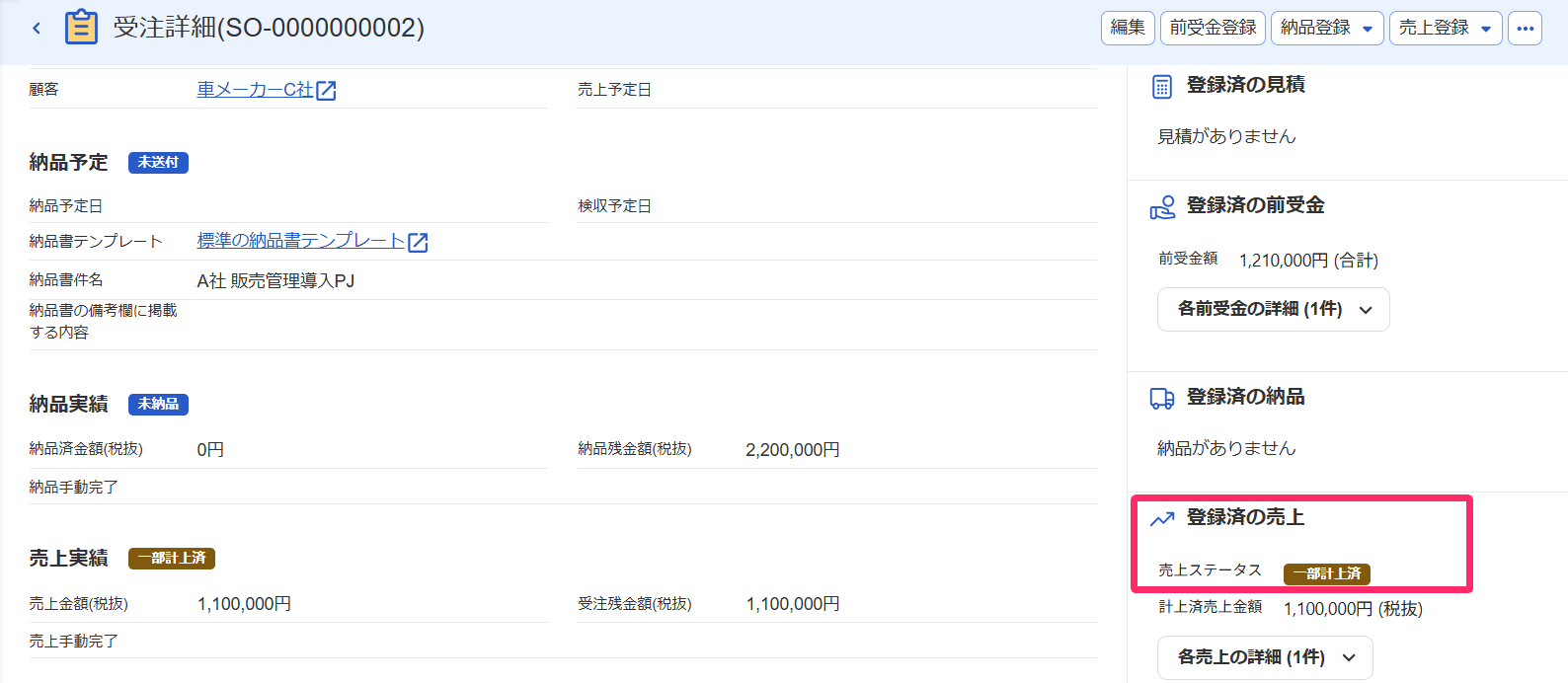1568x683 pixels.
Task: Click the 0円 納品済金額 value
Action: (210, 450)
